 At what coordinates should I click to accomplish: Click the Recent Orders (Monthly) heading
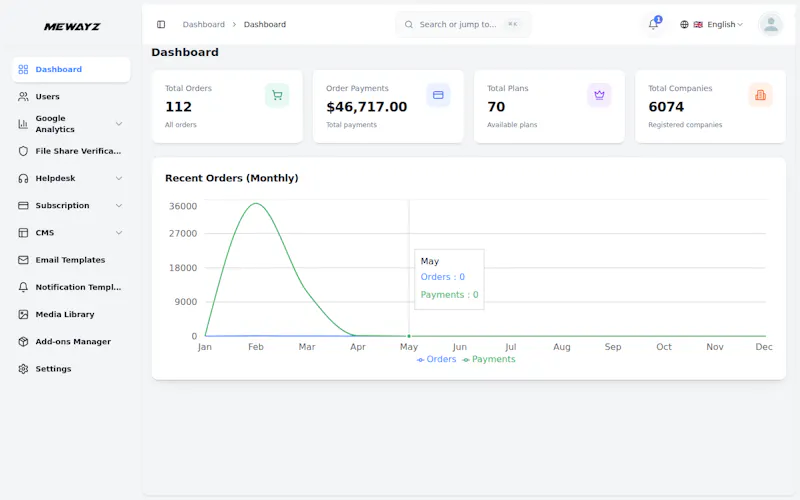click(232, 178)
